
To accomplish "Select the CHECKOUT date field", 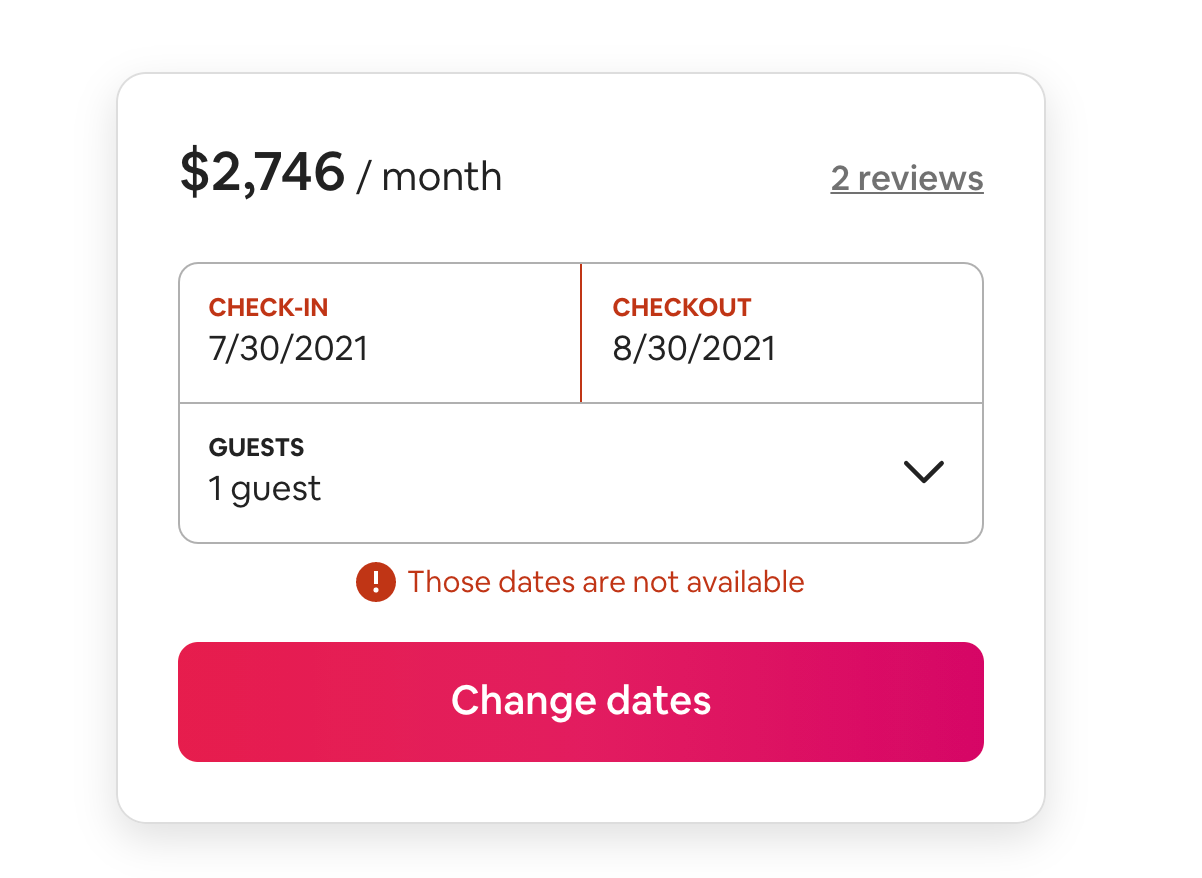I will pos(780,332).
